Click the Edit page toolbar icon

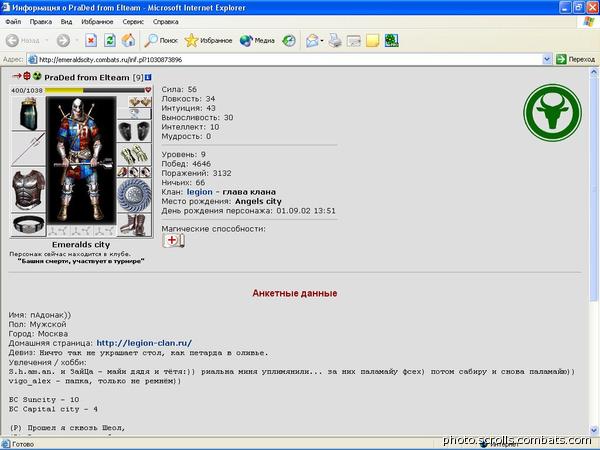tap(354, 40)
